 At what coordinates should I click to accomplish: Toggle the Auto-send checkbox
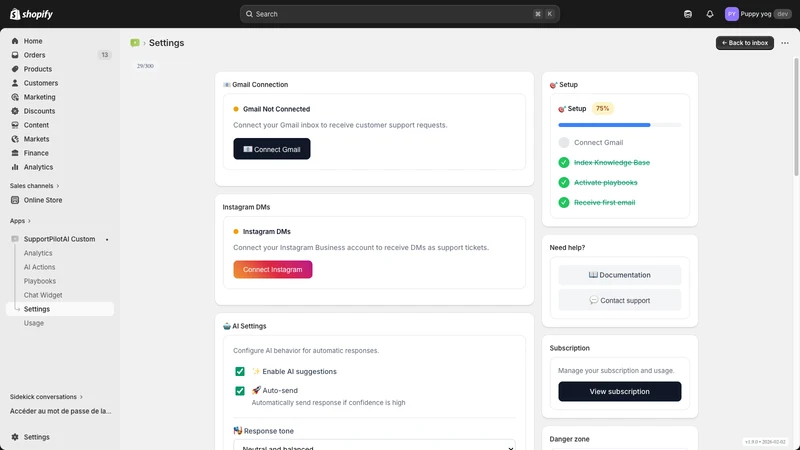click(x=240, y=391)
